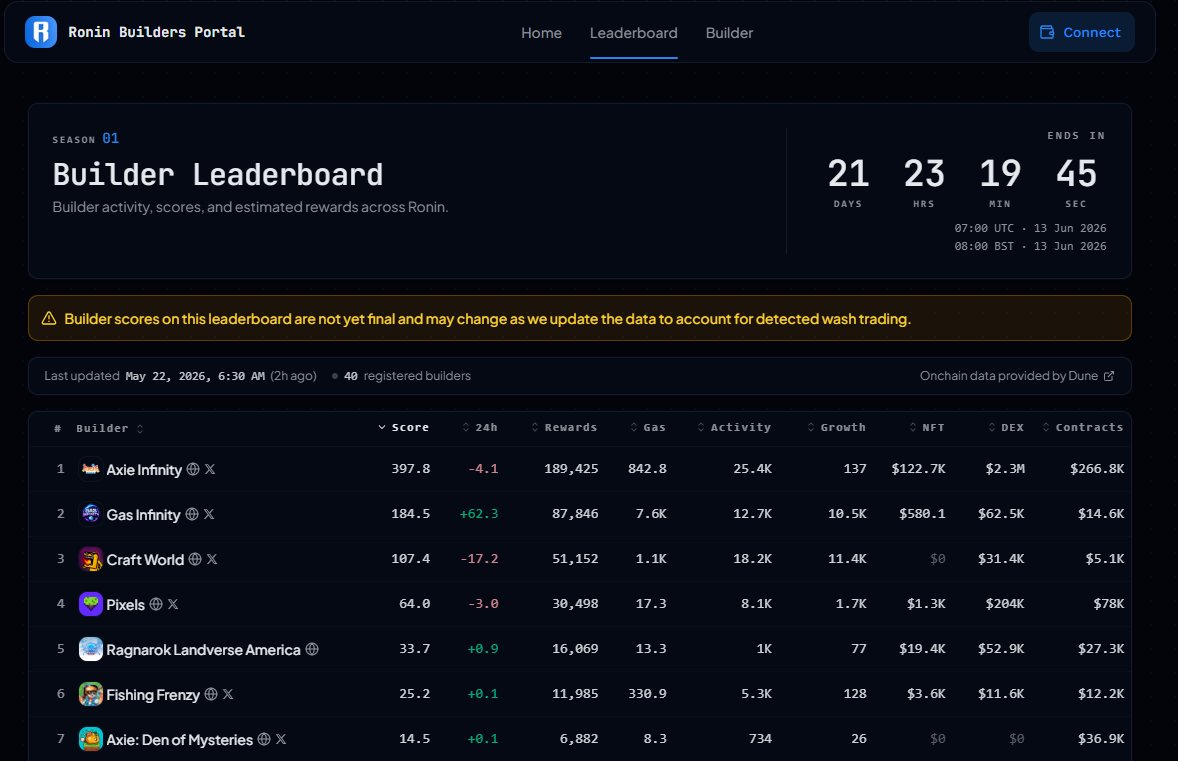
Task: Open the Craft World builder name
Action: click(145, 560)
